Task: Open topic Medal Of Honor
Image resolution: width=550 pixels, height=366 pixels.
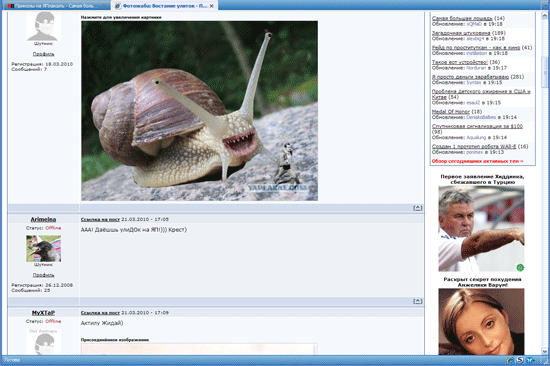Action: click(x=451, y=112)
